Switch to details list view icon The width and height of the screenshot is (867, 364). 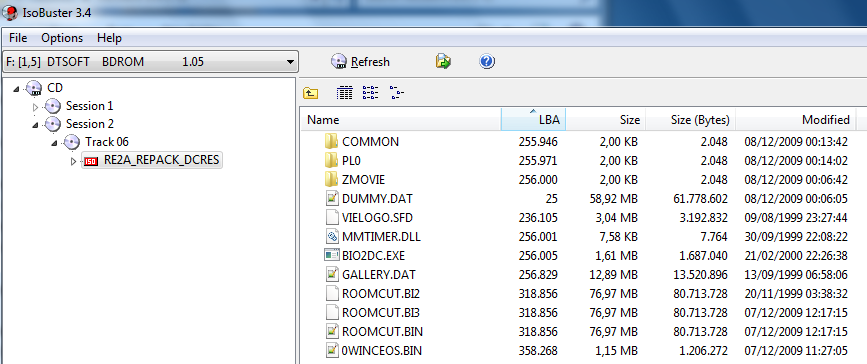(344, 93)
